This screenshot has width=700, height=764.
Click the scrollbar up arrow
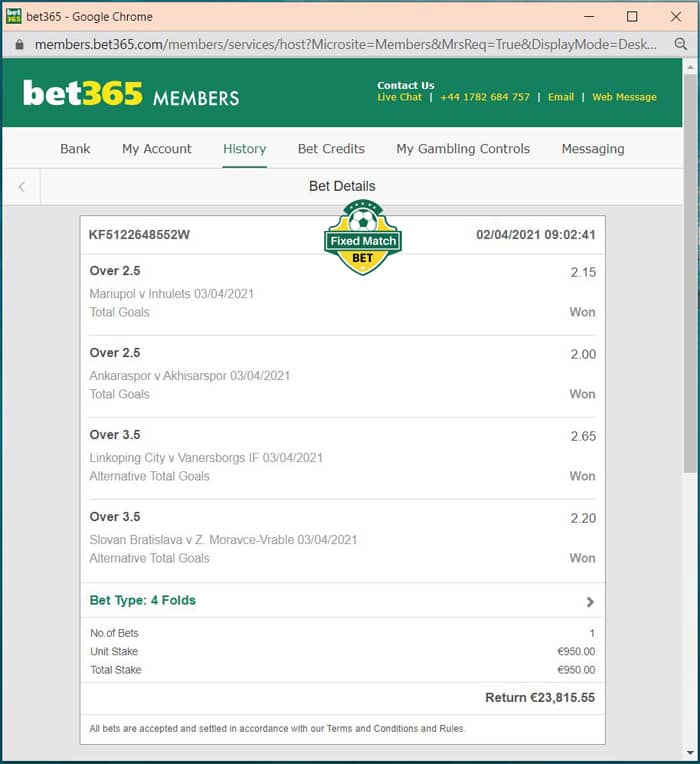690,67
